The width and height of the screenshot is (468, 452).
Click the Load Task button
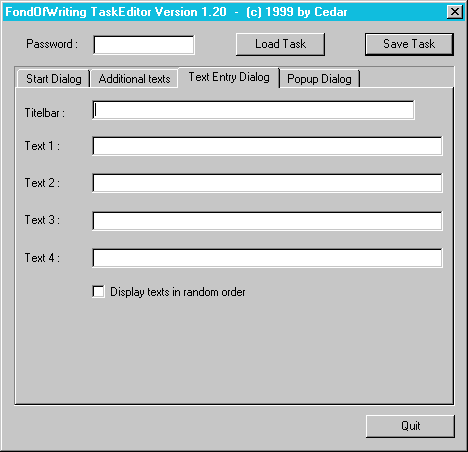pyautogui.click(x=280, y=44)
